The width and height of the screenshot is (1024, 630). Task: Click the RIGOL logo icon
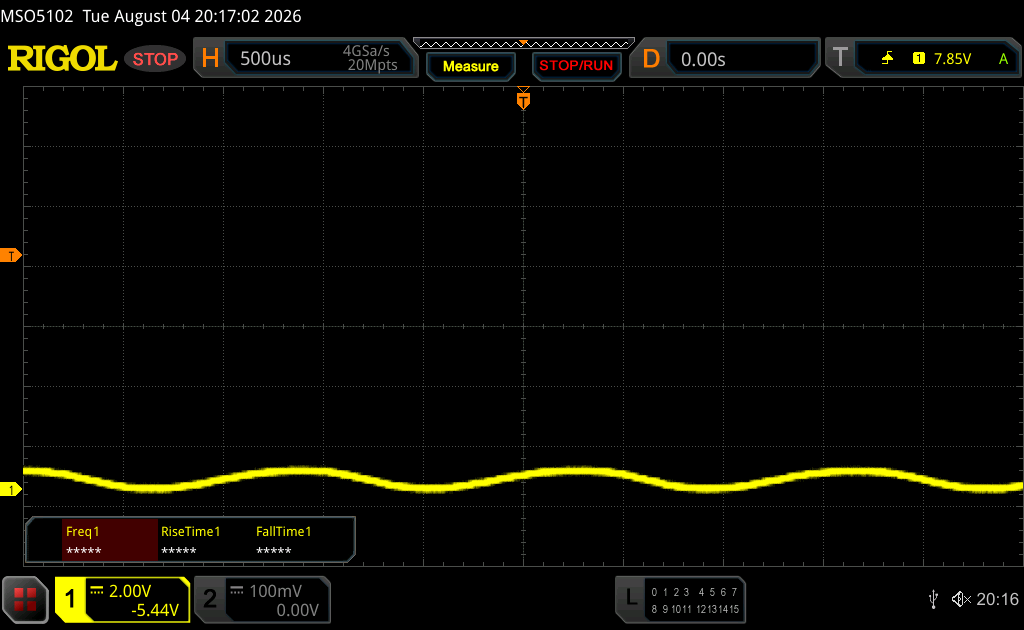(62, 59)
